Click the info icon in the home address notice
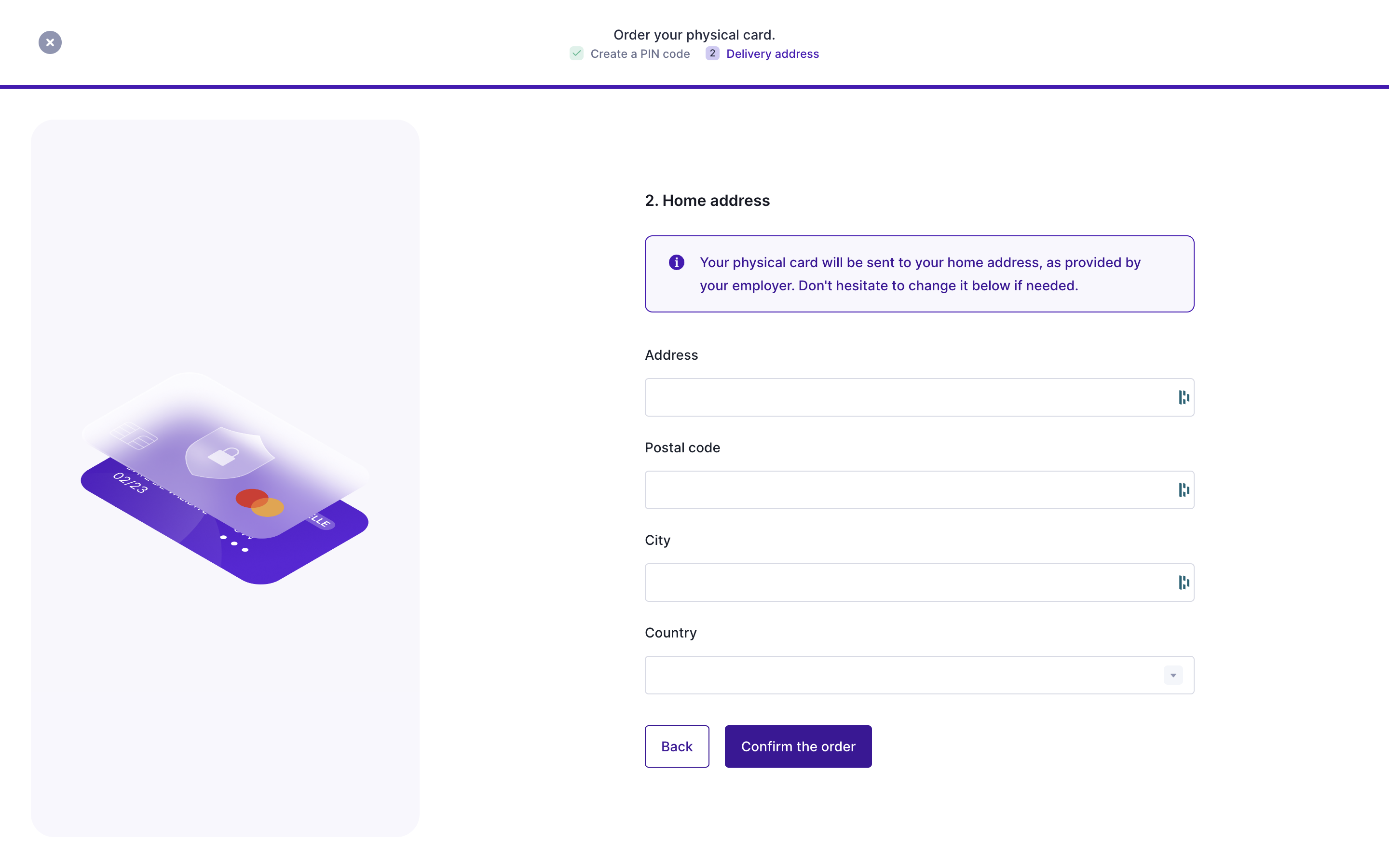This screenshot has width=1389, height=868. [677, 262]
